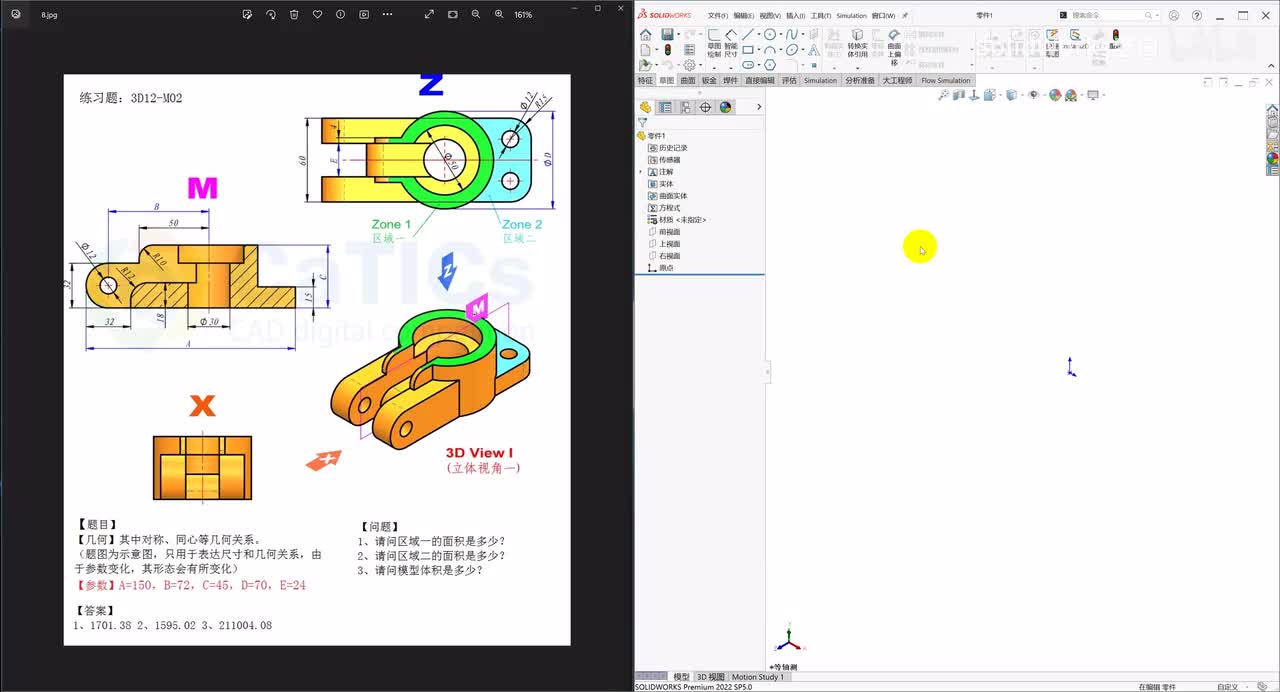This screenshot has height=692, width=1280.
Task: Rotate the image in Photos viewer
Action: coord(271,14)
